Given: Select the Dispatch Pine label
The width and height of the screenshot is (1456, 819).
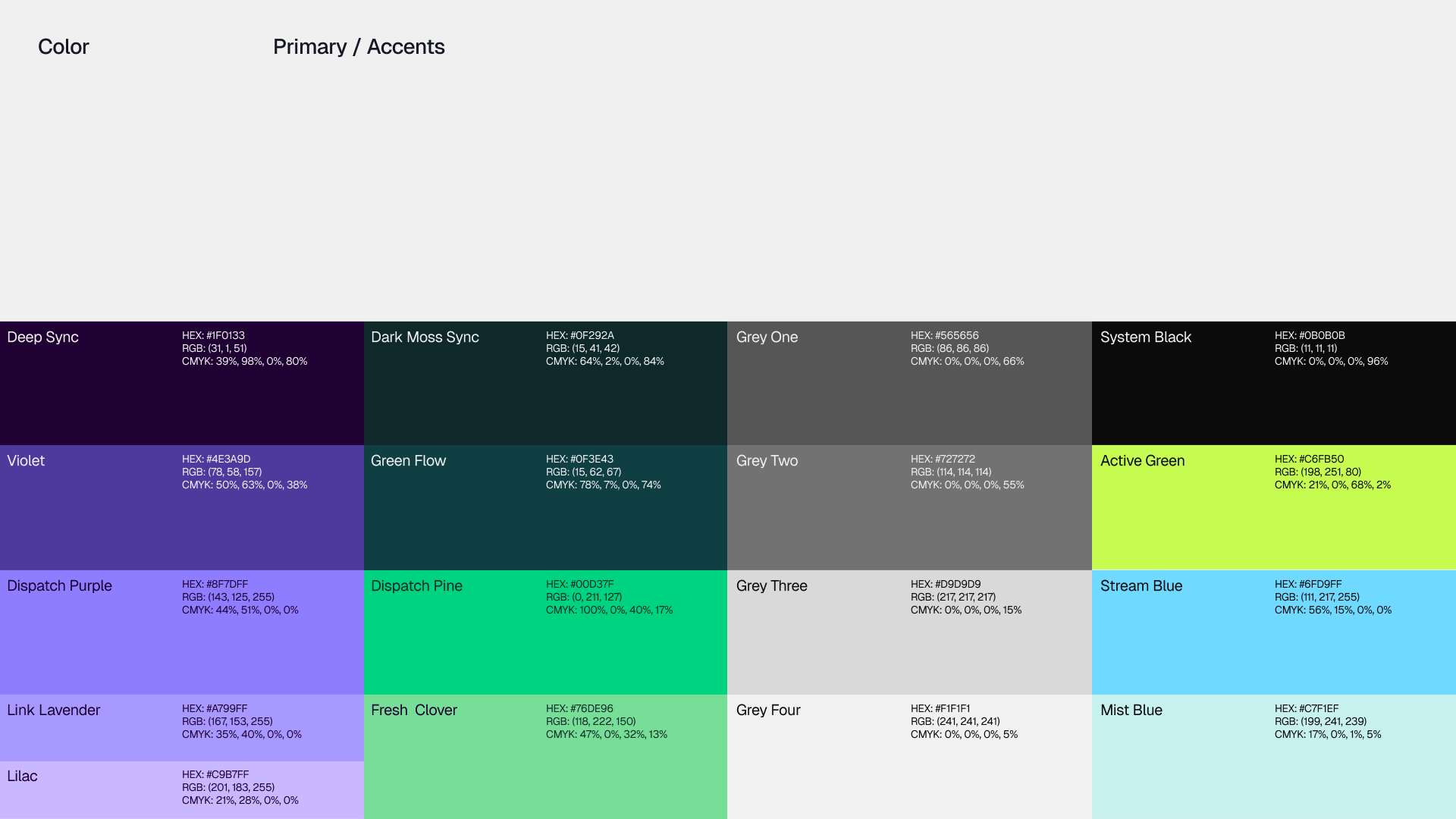Looking at the screenshot, I should coord(416,586).
